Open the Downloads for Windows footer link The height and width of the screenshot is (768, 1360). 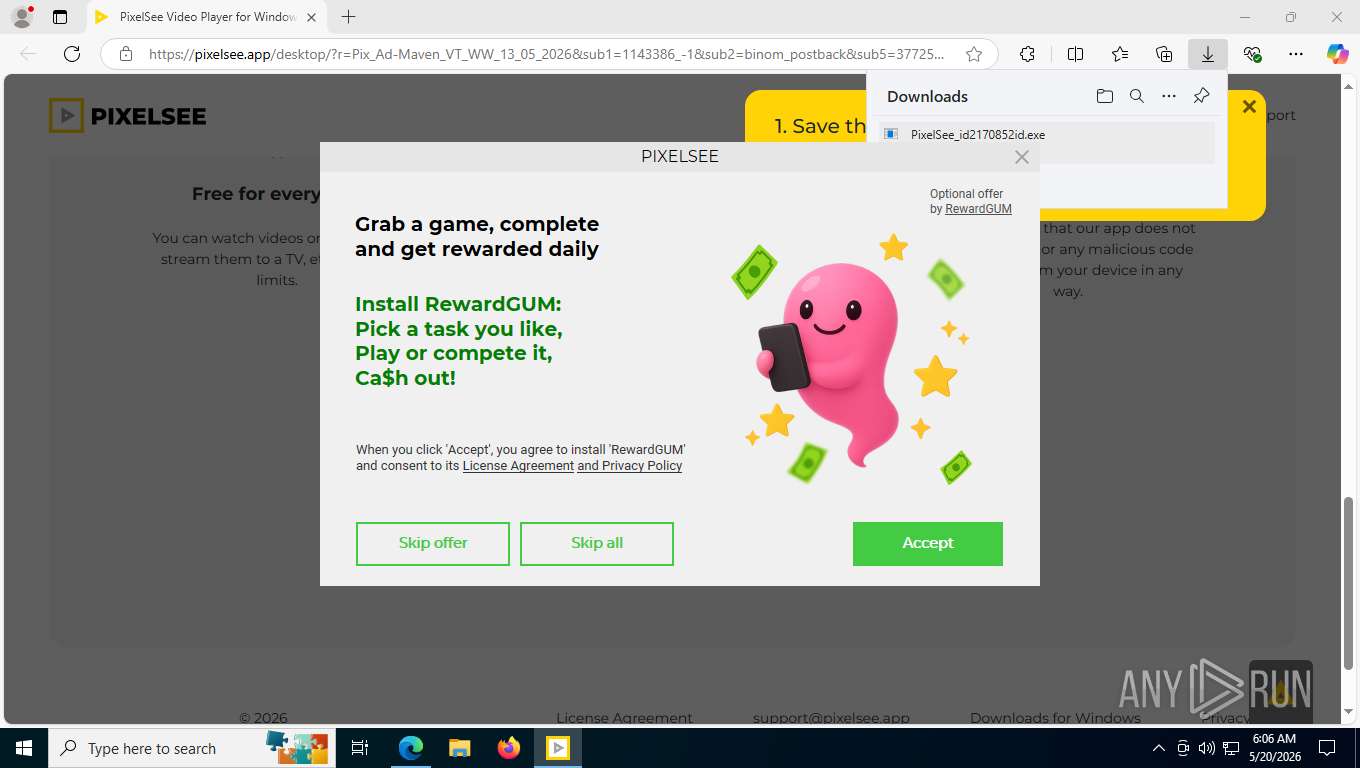(1055, 718)
